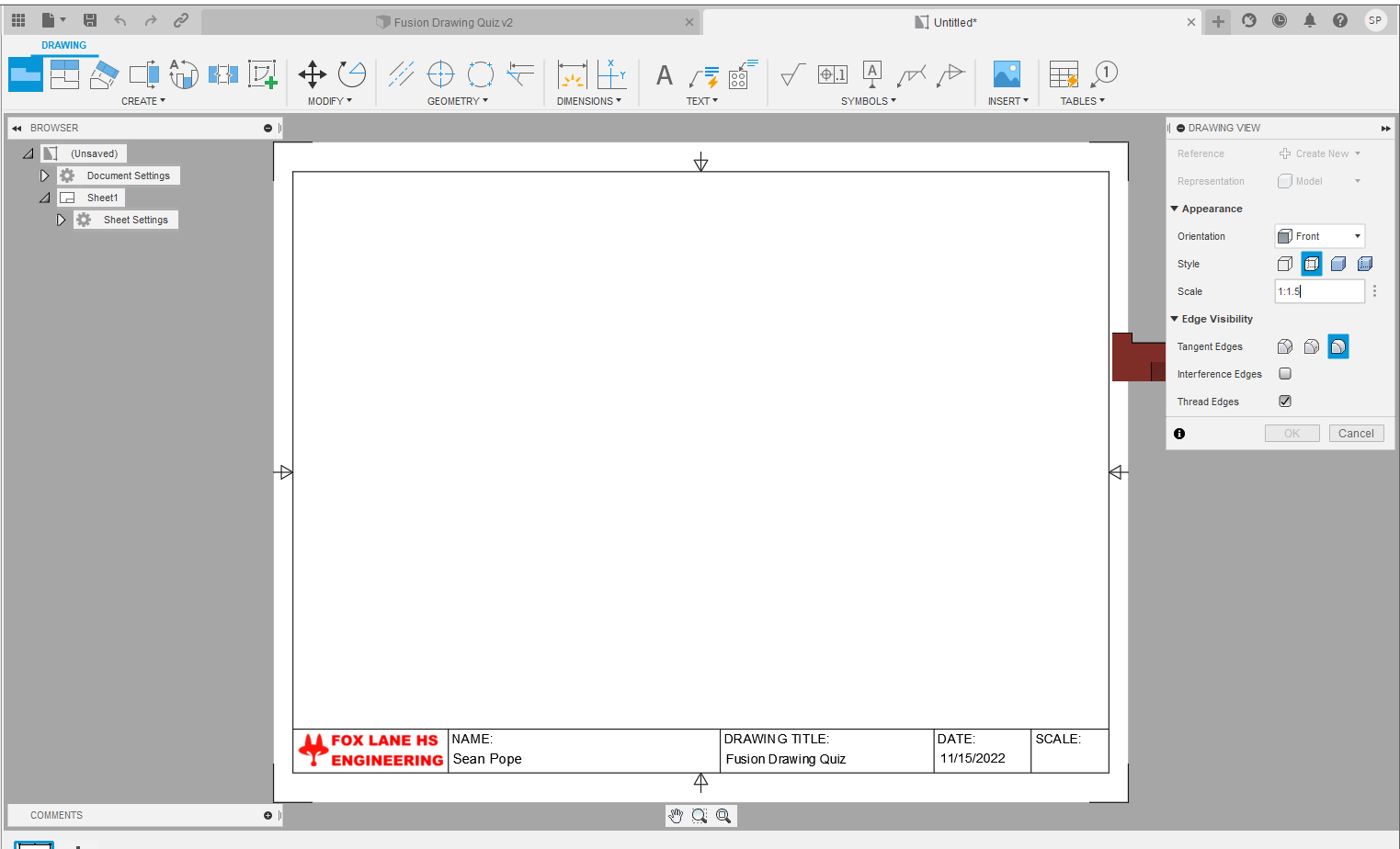Select the Base View tool in Create
1400x849 pixels.
click(25, 74)
